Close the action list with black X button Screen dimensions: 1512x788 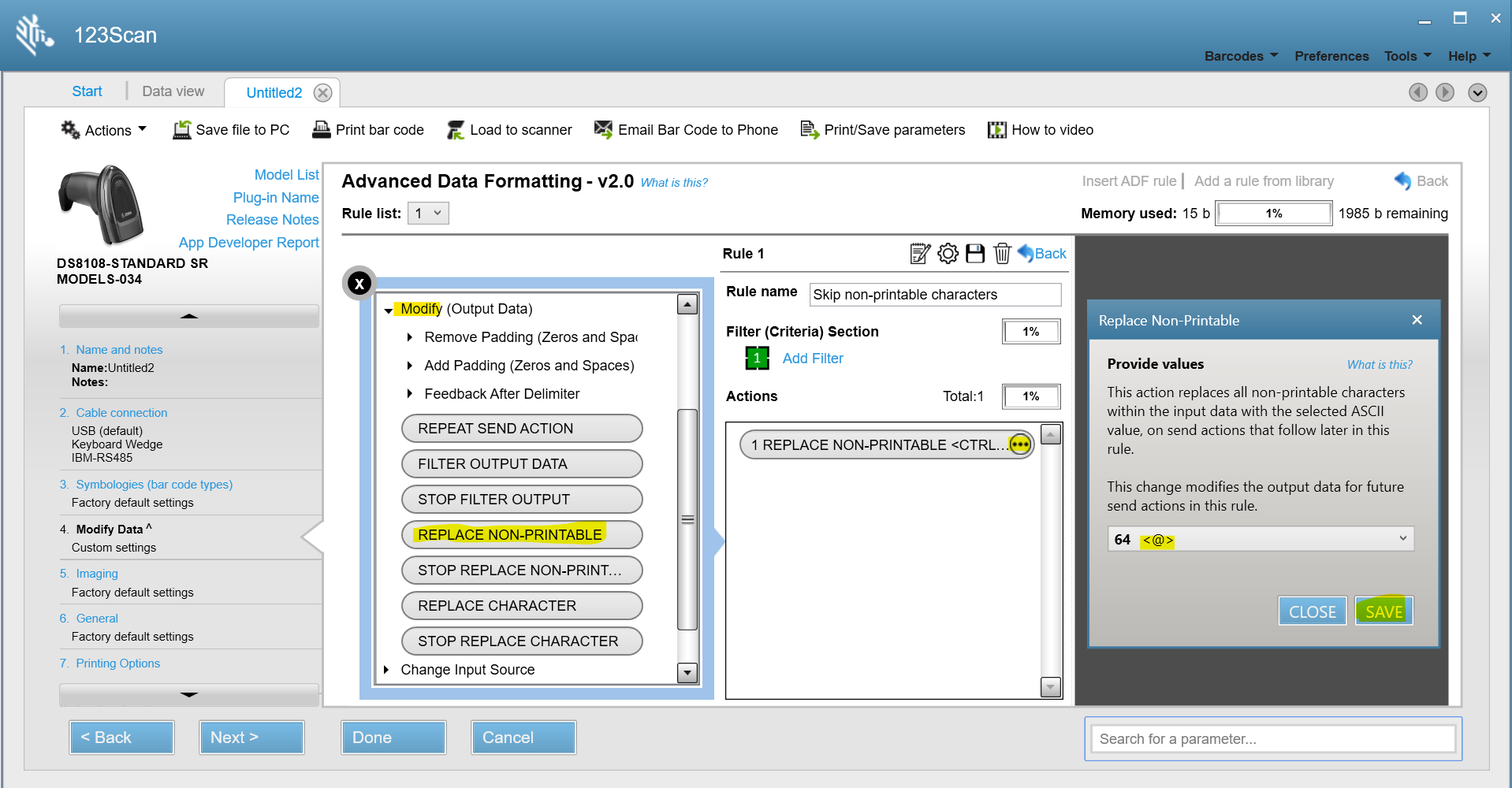tap(359, 284)
